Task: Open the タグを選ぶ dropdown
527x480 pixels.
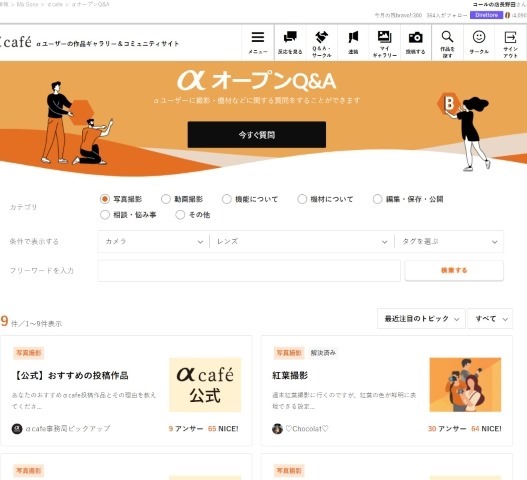Action: pyautogui.click(x=449, y=241)
